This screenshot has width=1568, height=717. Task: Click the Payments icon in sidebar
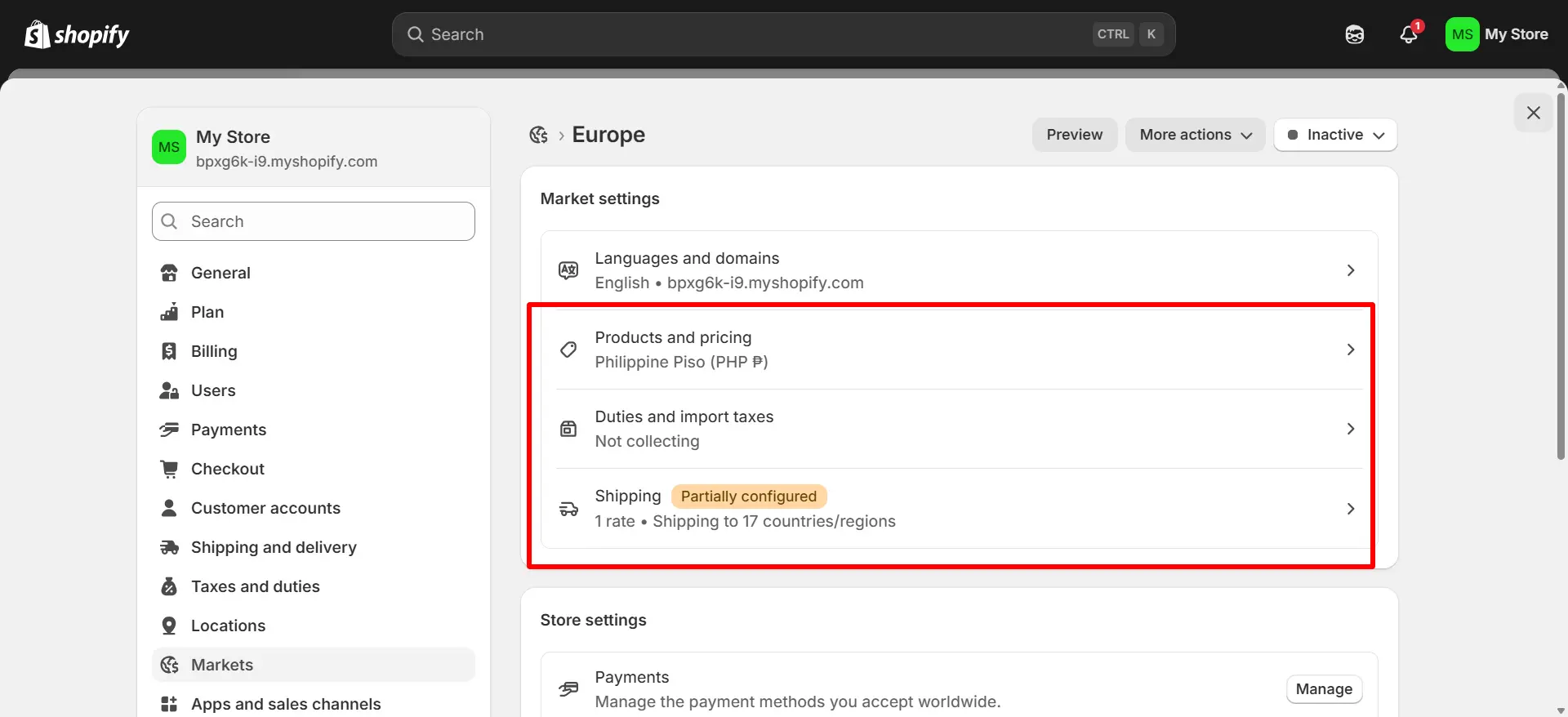tap(169, 430)
